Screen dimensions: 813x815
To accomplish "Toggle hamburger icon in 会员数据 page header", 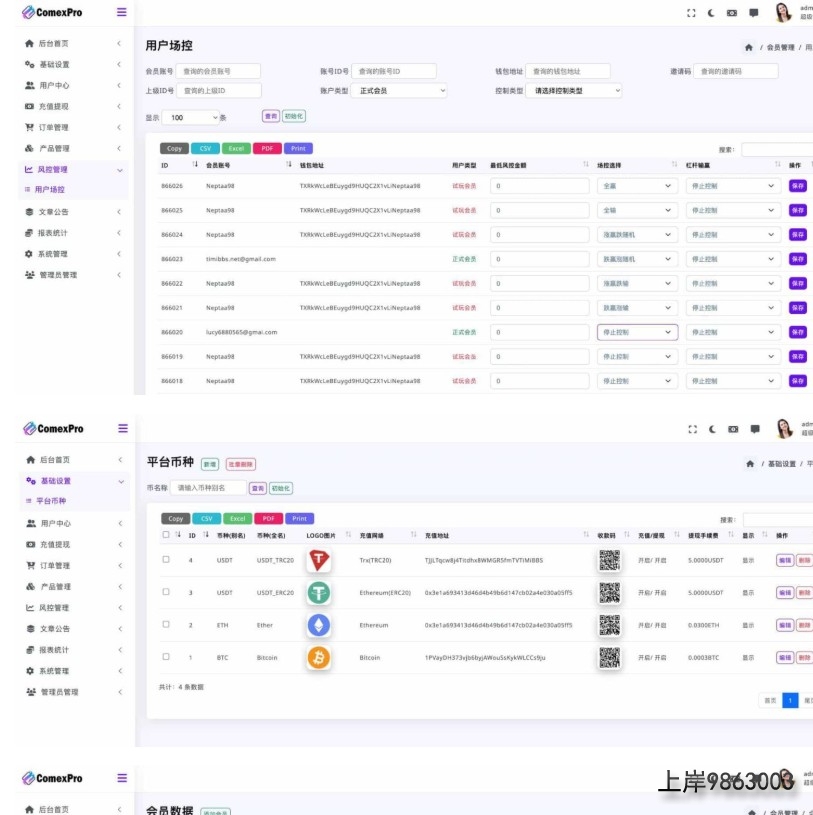I will tap(122, 778).
